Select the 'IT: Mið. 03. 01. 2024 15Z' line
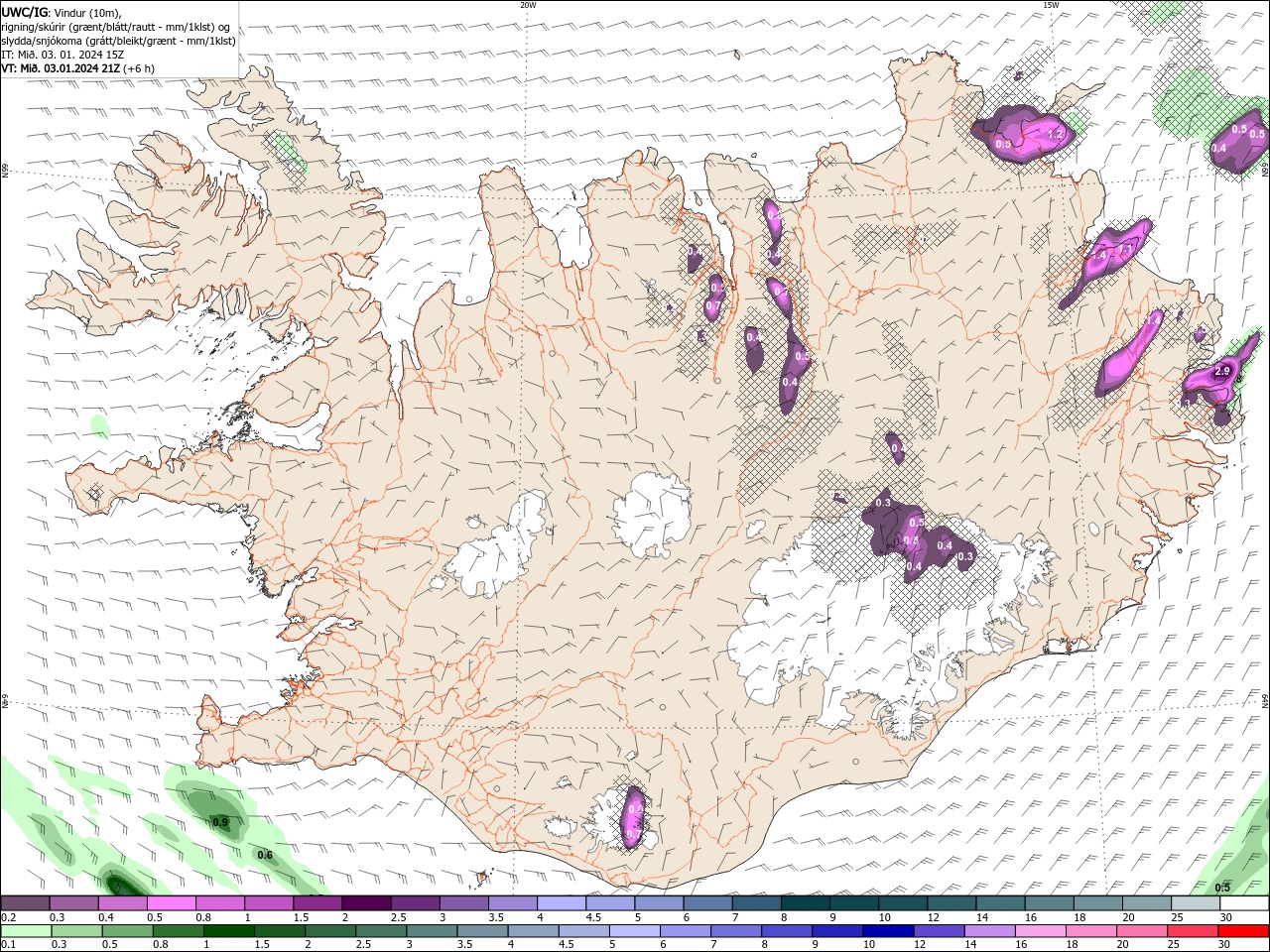 63,55
